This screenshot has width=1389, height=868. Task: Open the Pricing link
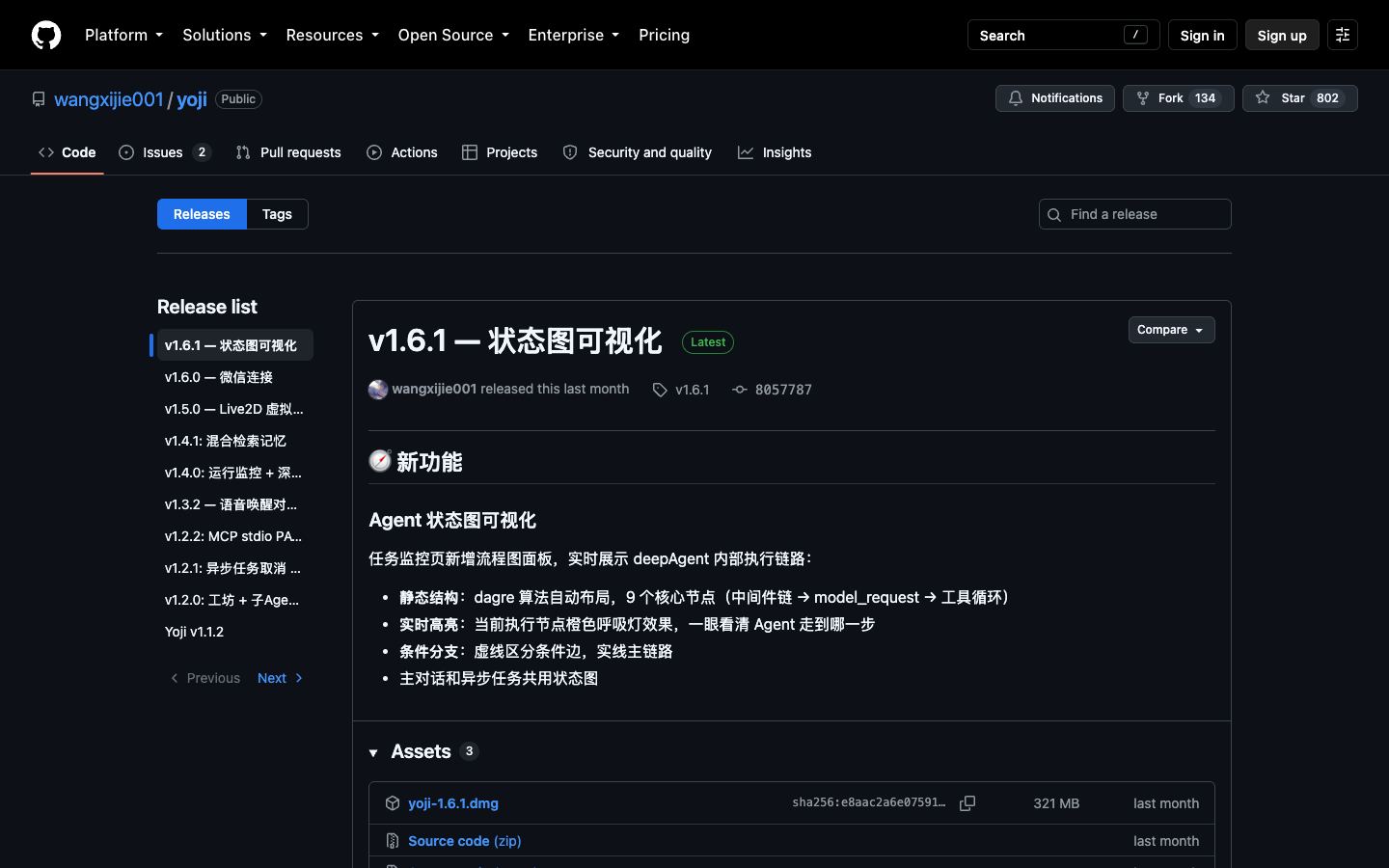[x=664, y=35]
